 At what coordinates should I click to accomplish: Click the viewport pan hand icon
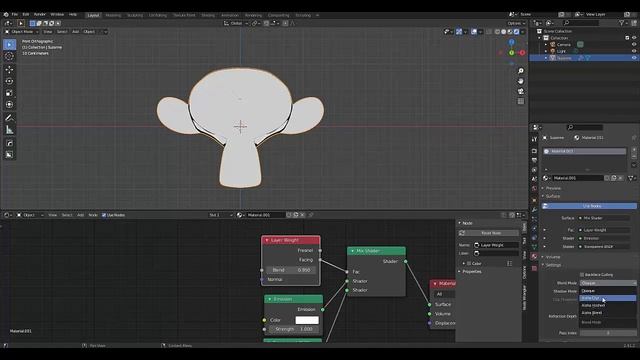521,81
